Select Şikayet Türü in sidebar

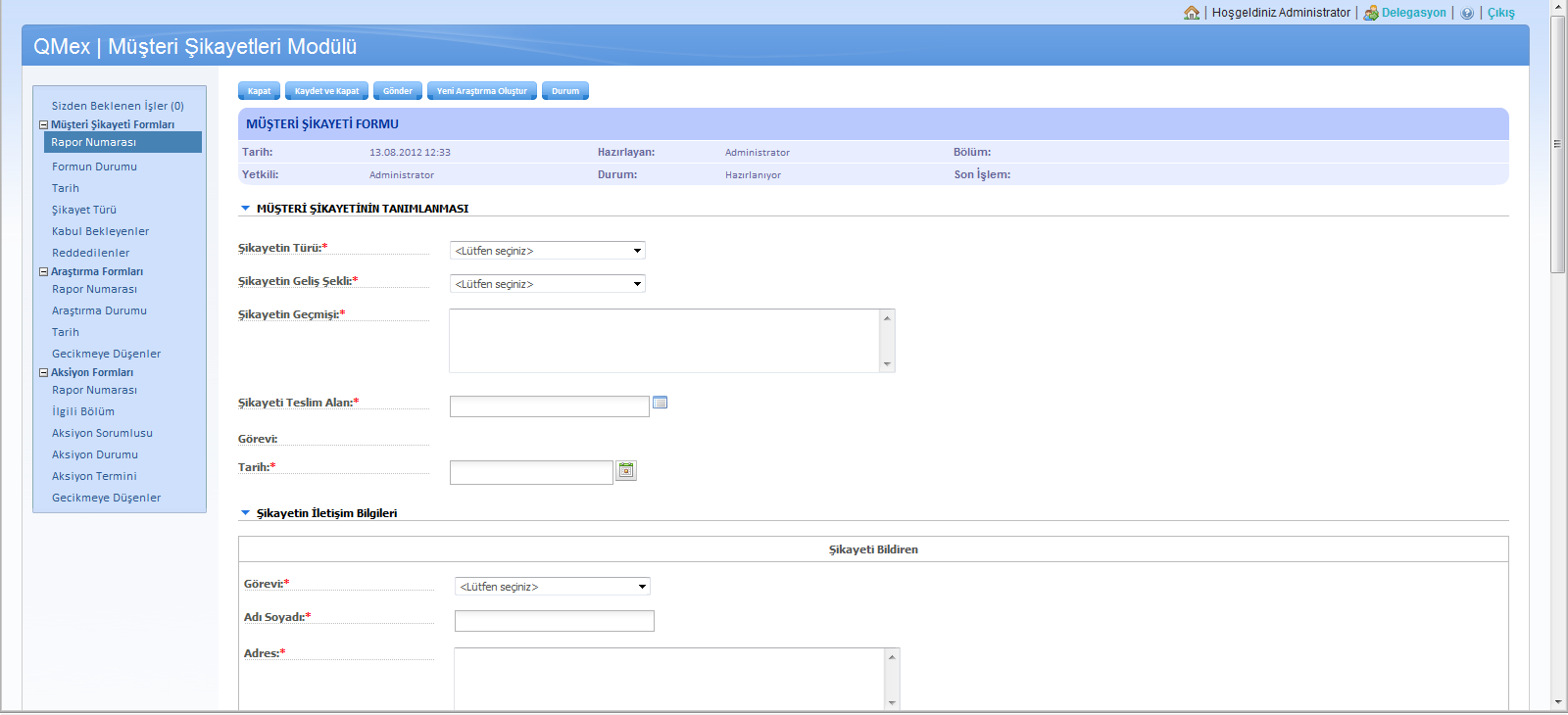[84, 210]
